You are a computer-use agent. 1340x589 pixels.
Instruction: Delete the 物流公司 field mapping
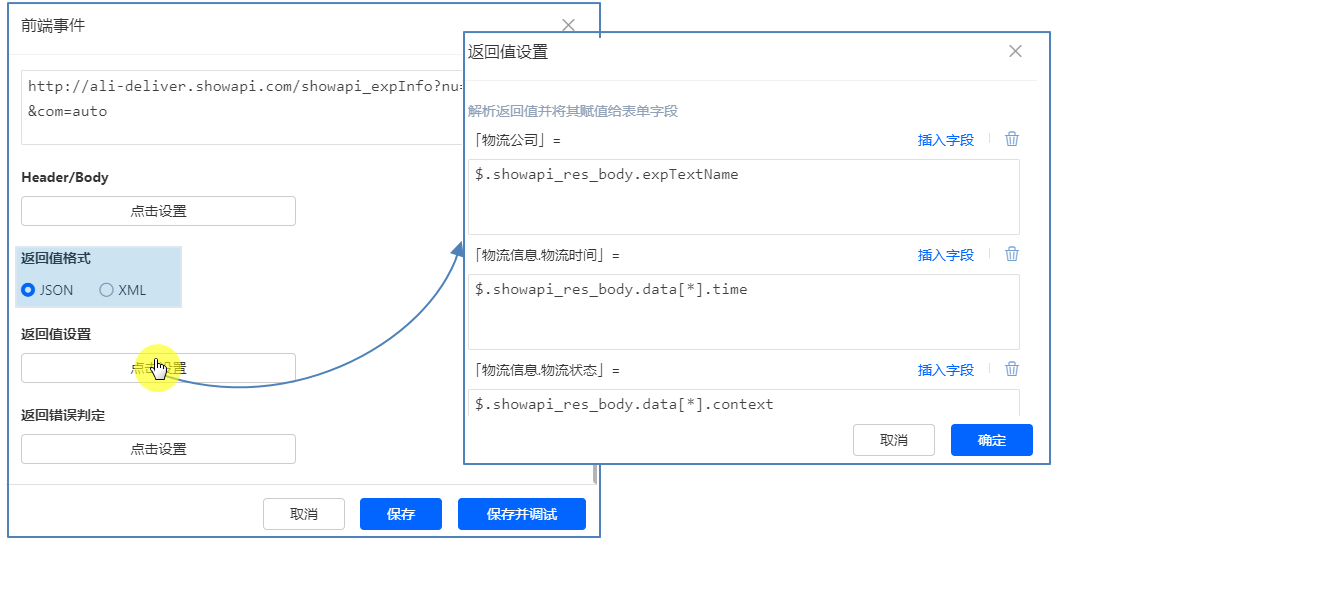click(x=1012, y=139)
